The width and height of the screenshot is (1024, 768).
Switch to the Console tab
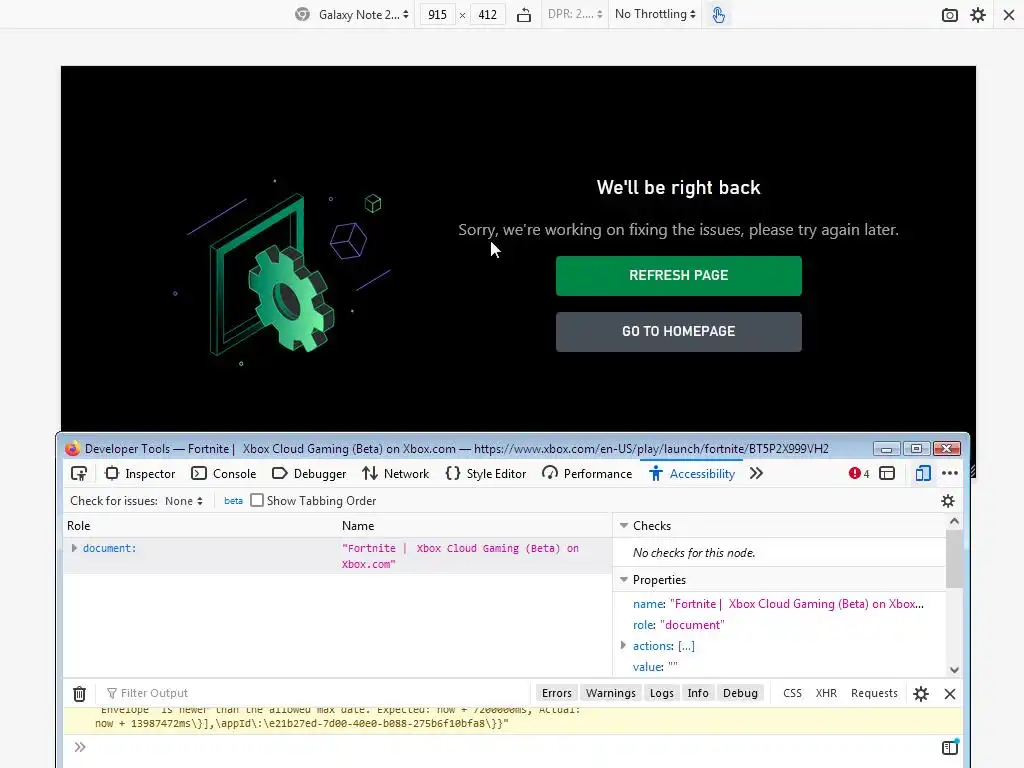pyautogui.click(x=223, y=473)
